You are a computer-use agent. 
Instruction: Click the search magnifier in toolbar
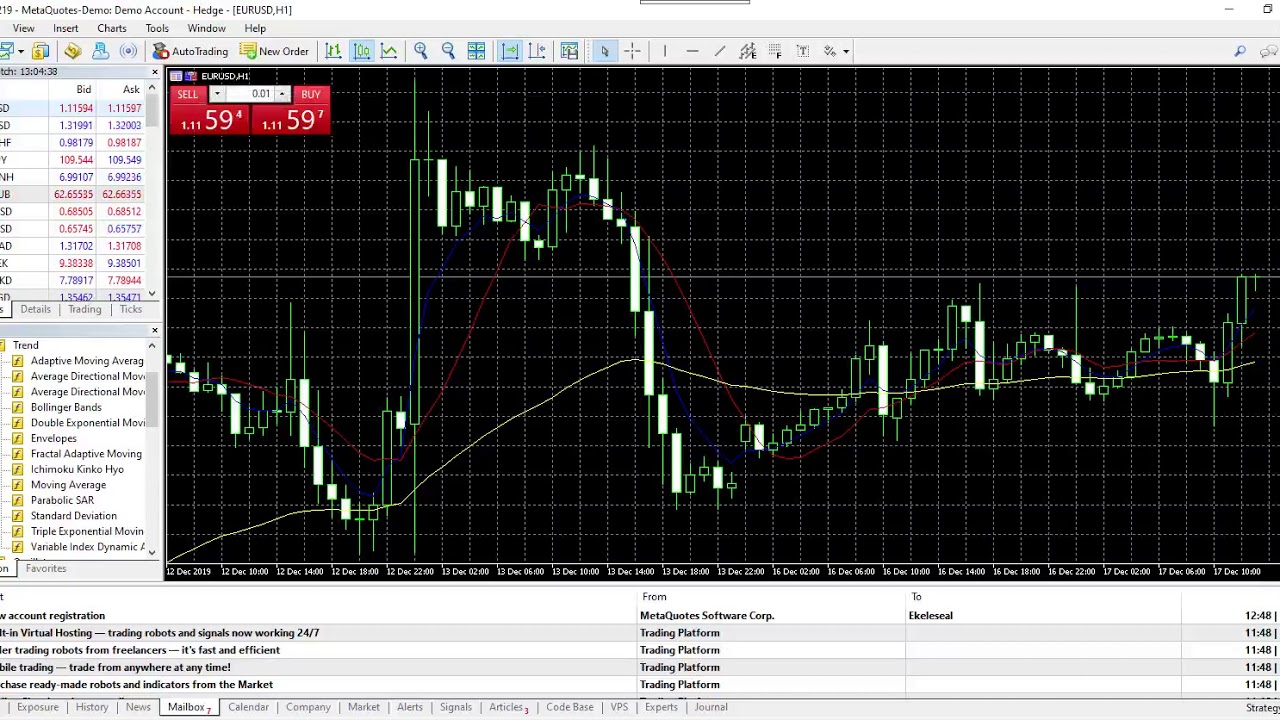point(1240,51)
